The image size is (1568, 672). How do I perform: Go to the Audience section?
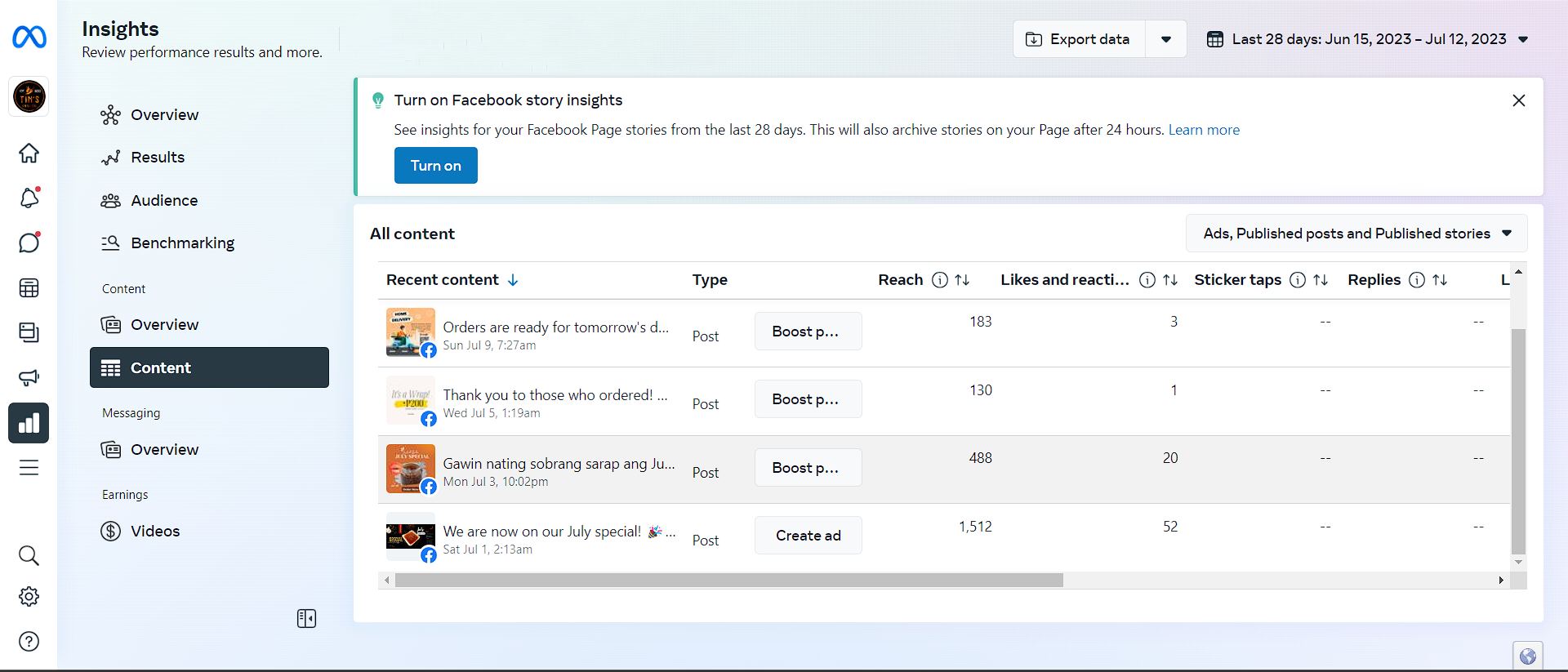click(164, 201)
